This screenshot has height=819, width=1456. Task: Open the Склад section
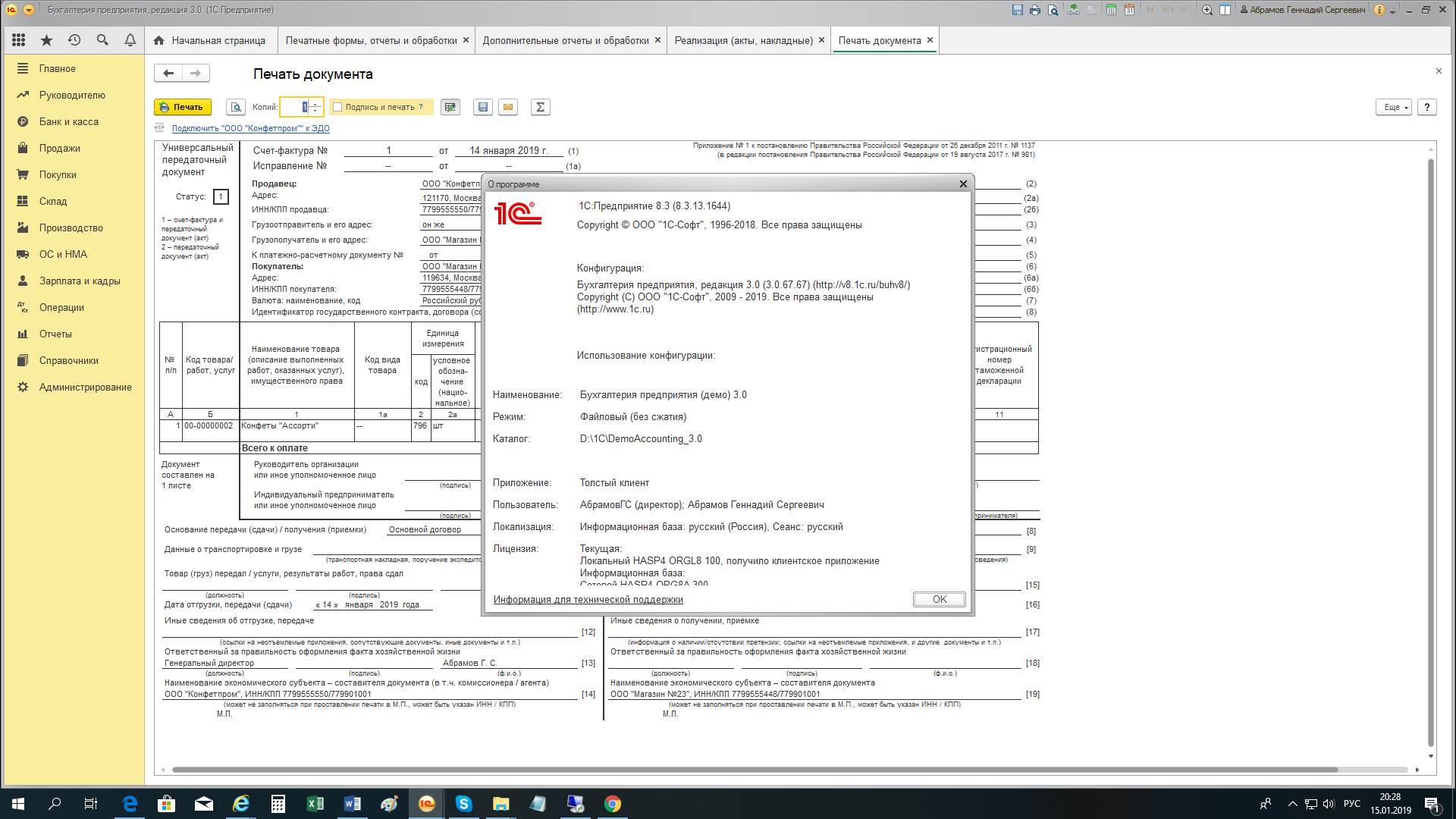point(74,201)
